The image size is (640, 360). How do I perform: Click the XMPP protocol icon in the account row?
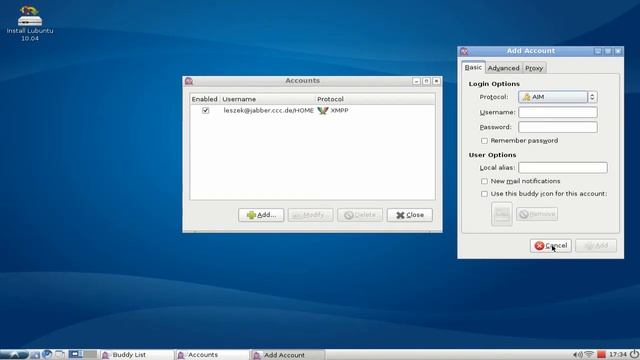coord(322,111)
